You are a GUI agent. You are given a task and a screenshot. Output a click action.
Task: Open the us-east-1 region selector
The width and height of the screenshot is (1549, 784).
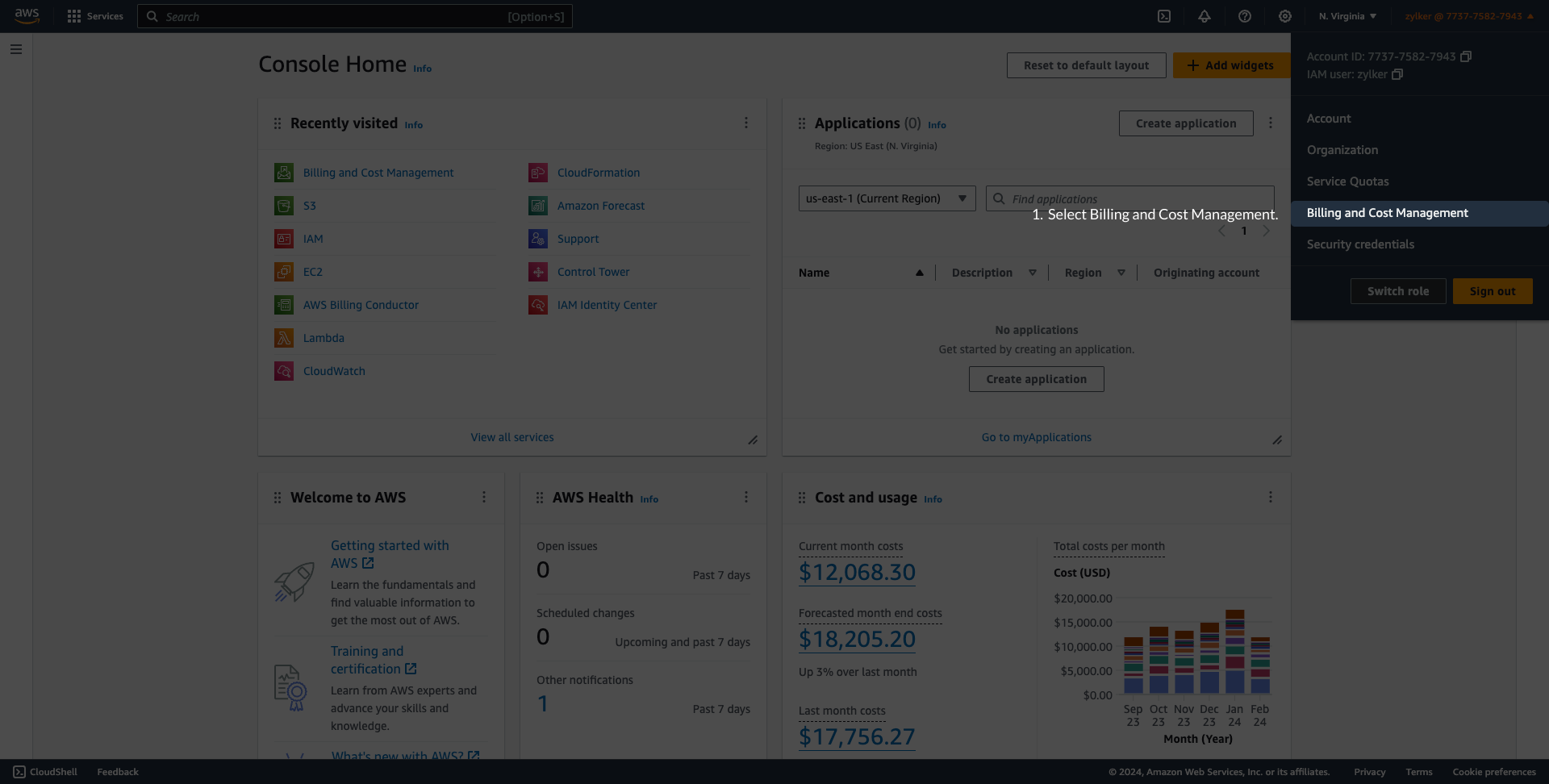click(887, 198)
